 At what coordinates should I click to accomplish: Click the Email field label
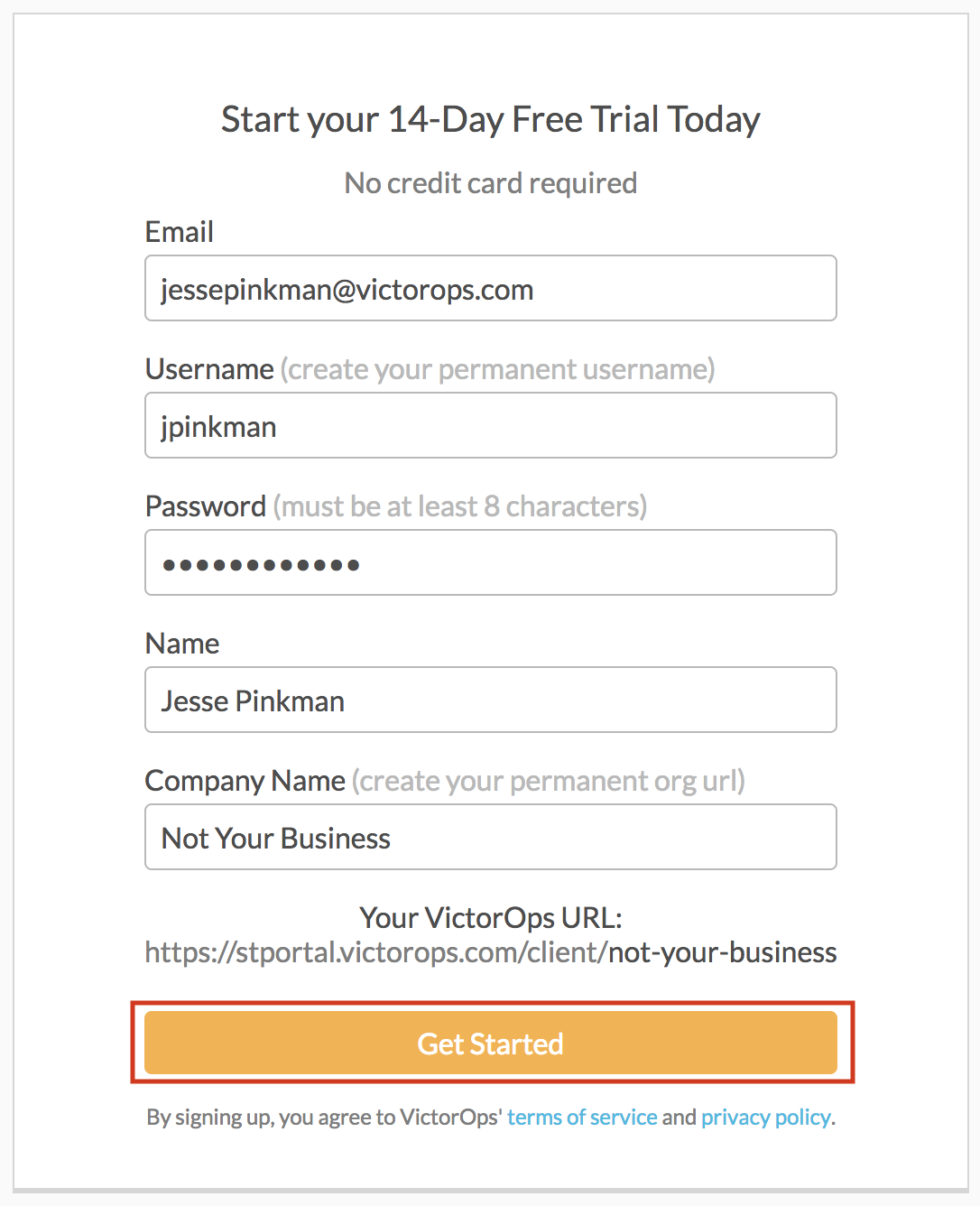[x=180, y=232]
